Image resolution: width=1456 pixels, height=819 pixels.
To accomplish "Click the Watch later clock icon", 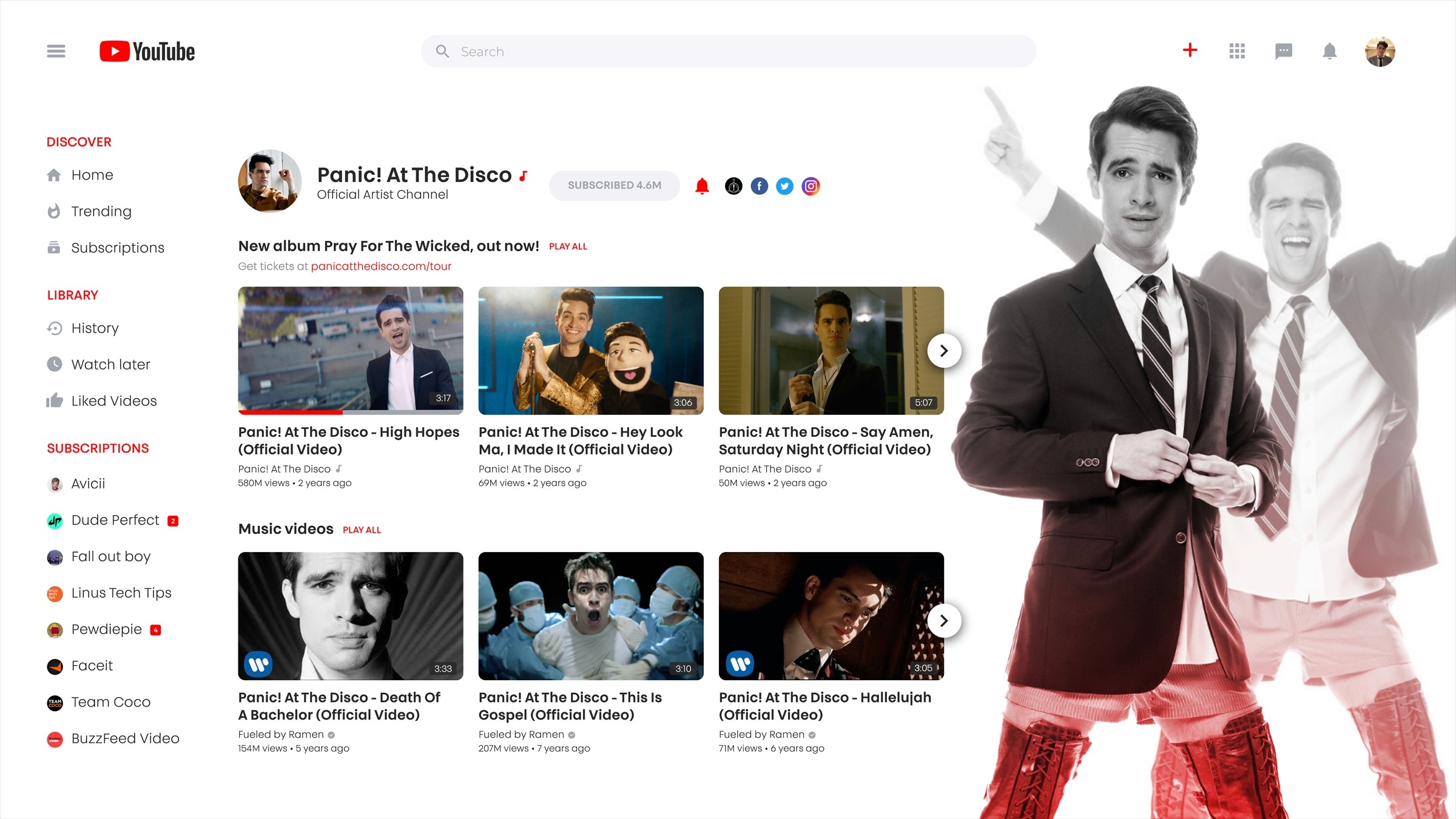I will pyautogui.click(x=55, y=364).
